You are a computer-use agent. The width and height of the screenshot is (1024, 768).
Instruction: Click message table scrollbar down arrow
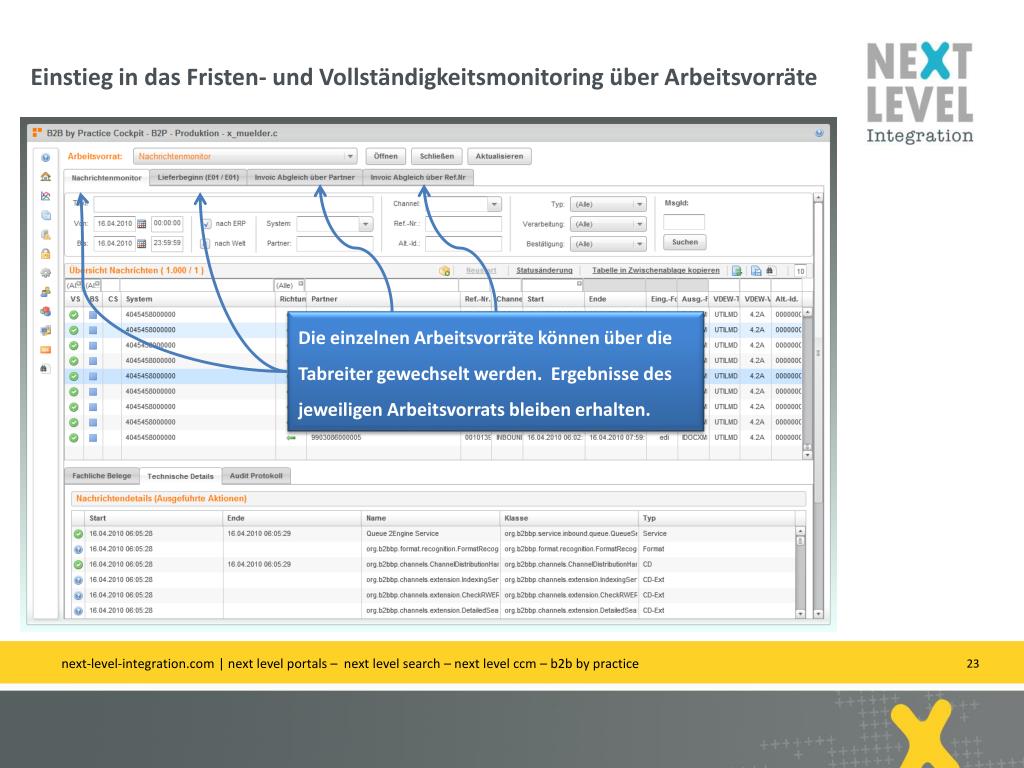tap(808, 455)
